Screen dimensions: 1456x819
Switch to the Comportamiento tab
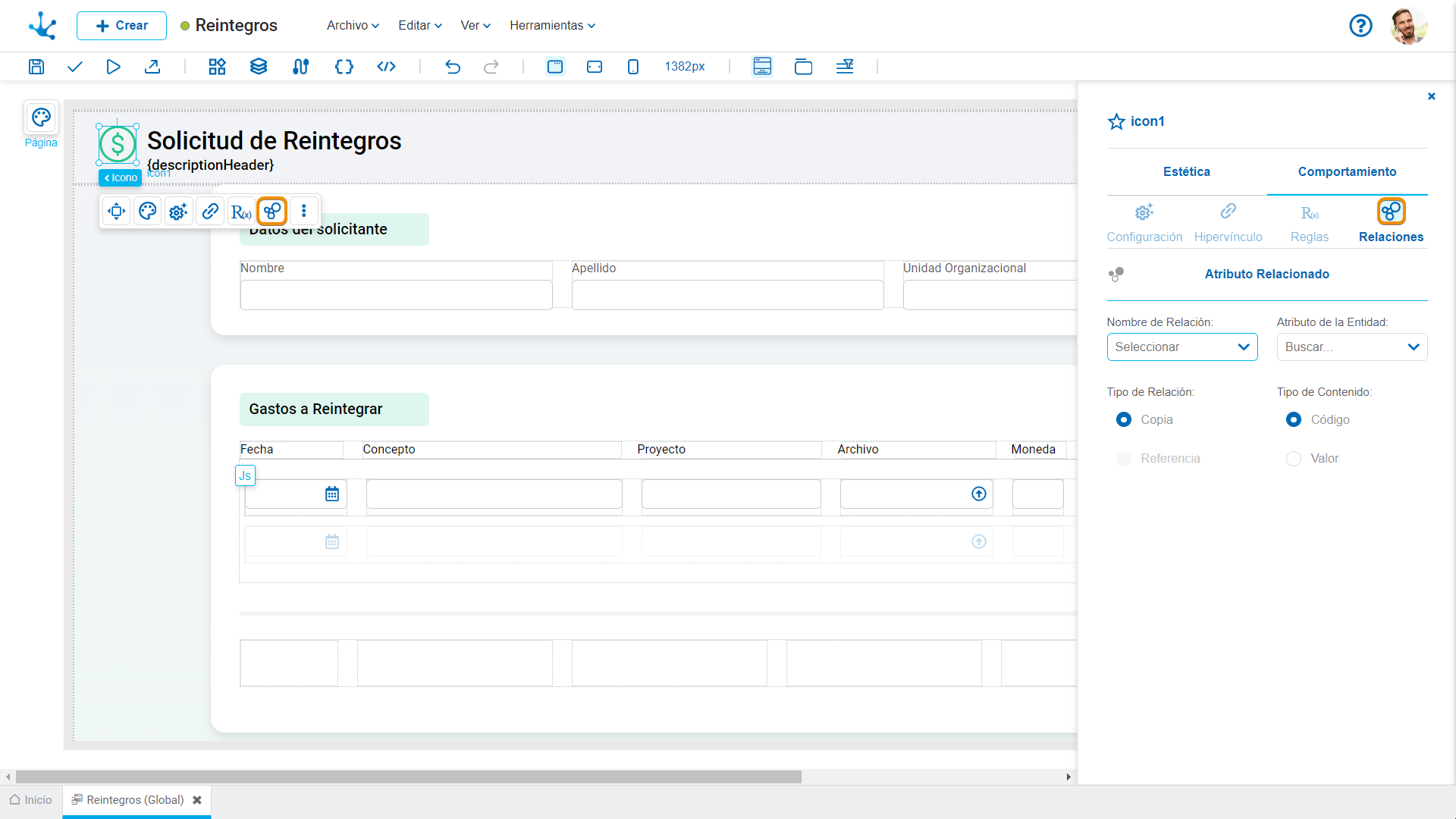pos(1347,171)
